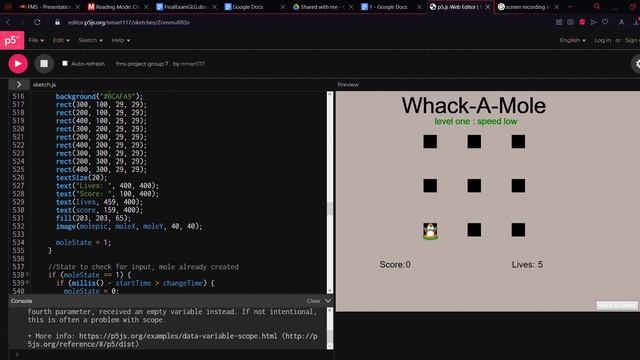Viewport: 640px width, 360px height.
Task: Open a new browser tab with plus
Action: (570, 7)
